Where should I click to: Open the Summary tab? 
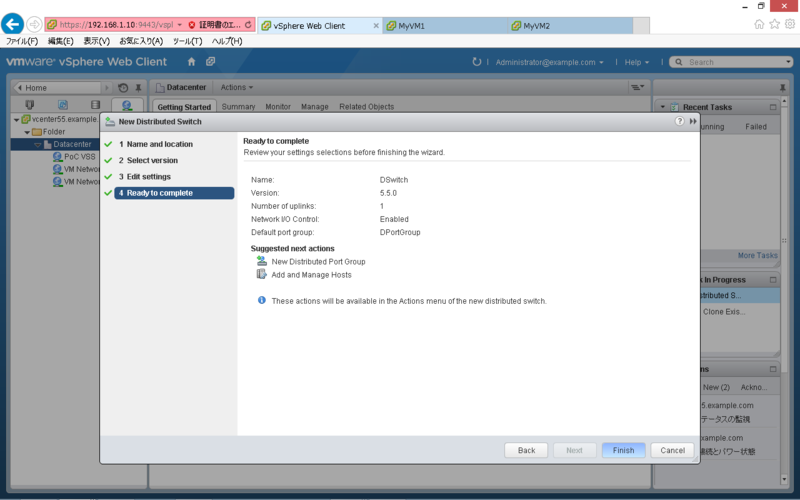click(238, 107)
